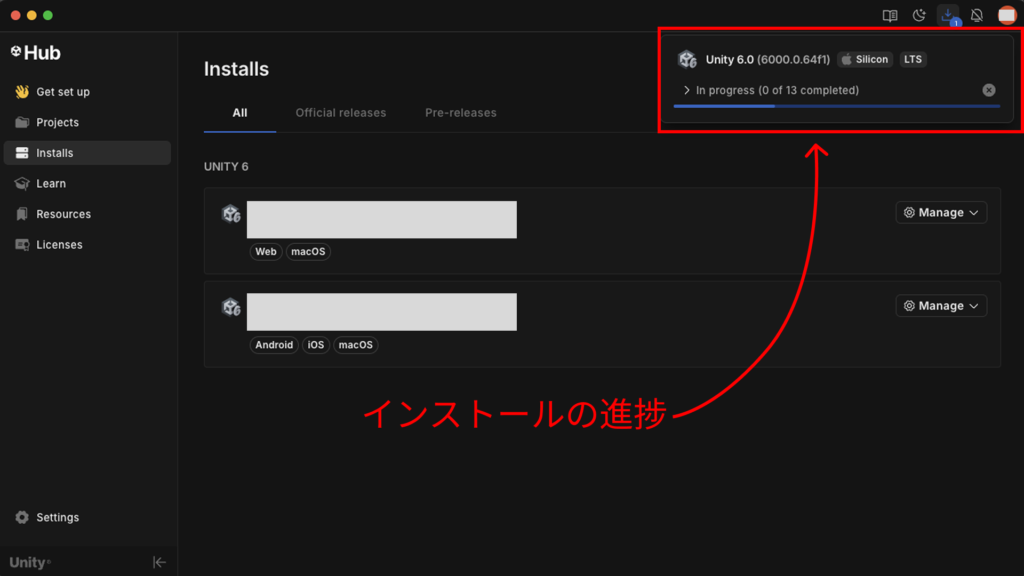Open the first install's Manage dropdown

pyautogui.click(x=941, y=212)
